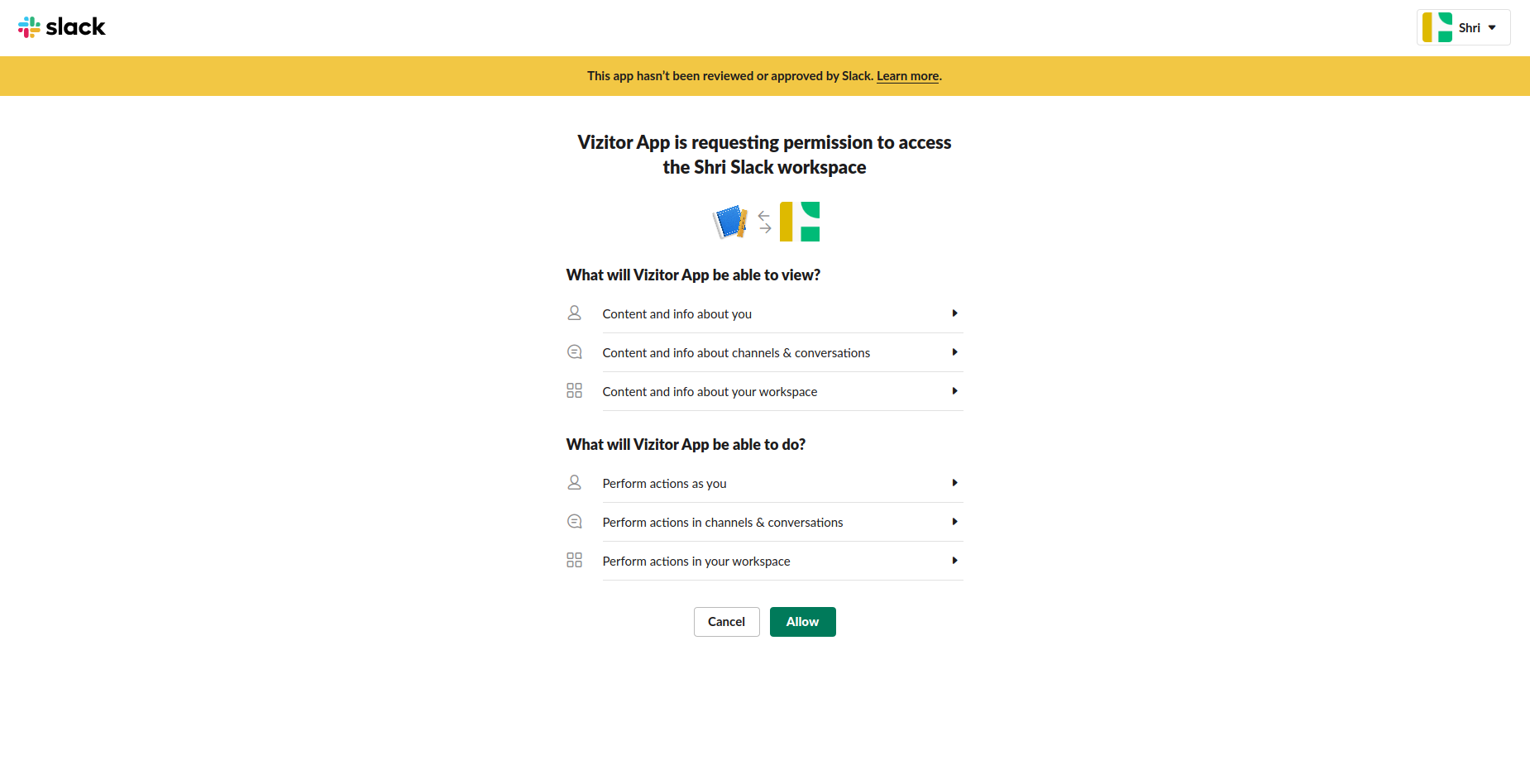The image size is (1530, 784).
Task: Open the Shri workspace dropdown
Action: pyautogui.click(x=1463, y=27)
